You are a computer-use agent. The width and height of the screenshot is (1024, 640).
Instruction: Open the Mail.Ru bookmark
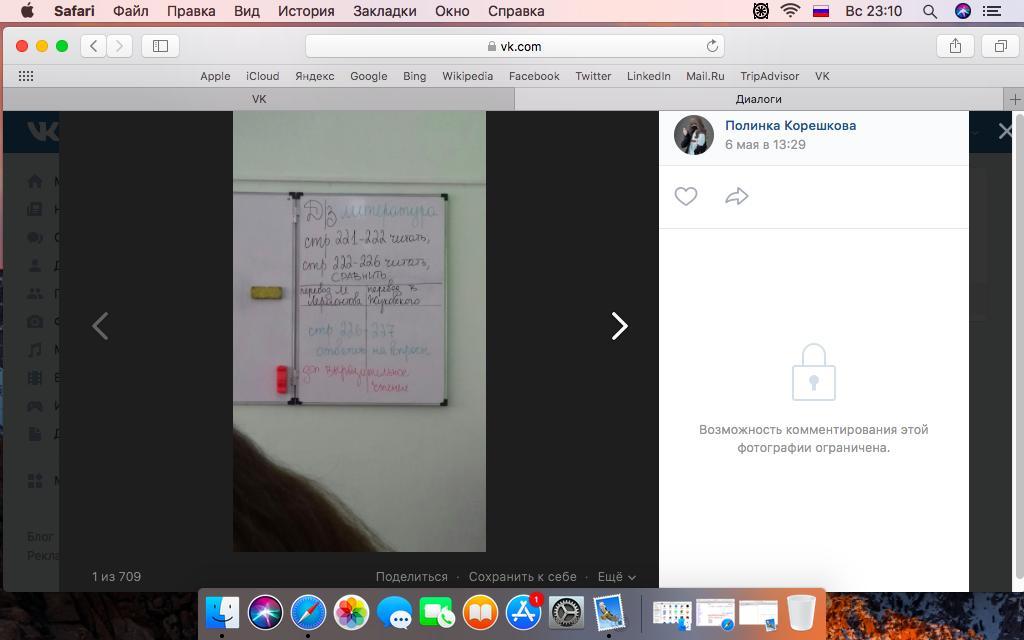pyautogui.click(x=705, y=76)
